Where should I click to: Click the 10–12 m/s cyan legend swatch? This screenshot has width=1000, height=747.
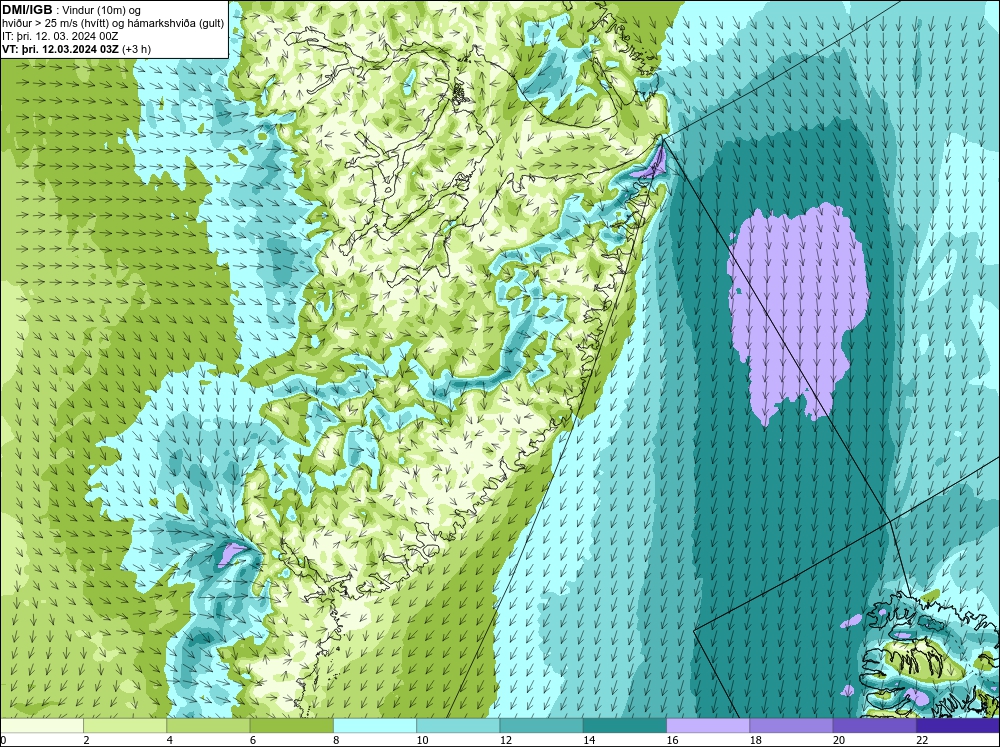click(458, 725)
